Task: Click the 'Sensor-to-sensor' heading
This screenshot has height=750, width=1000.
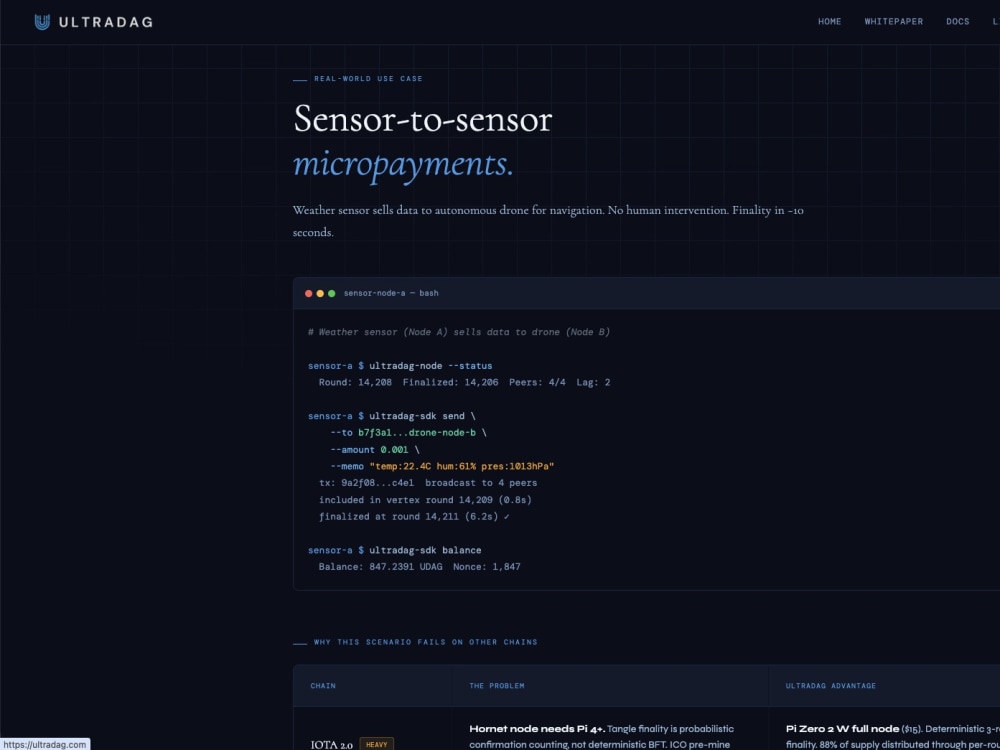Action: tap(422, 119)
